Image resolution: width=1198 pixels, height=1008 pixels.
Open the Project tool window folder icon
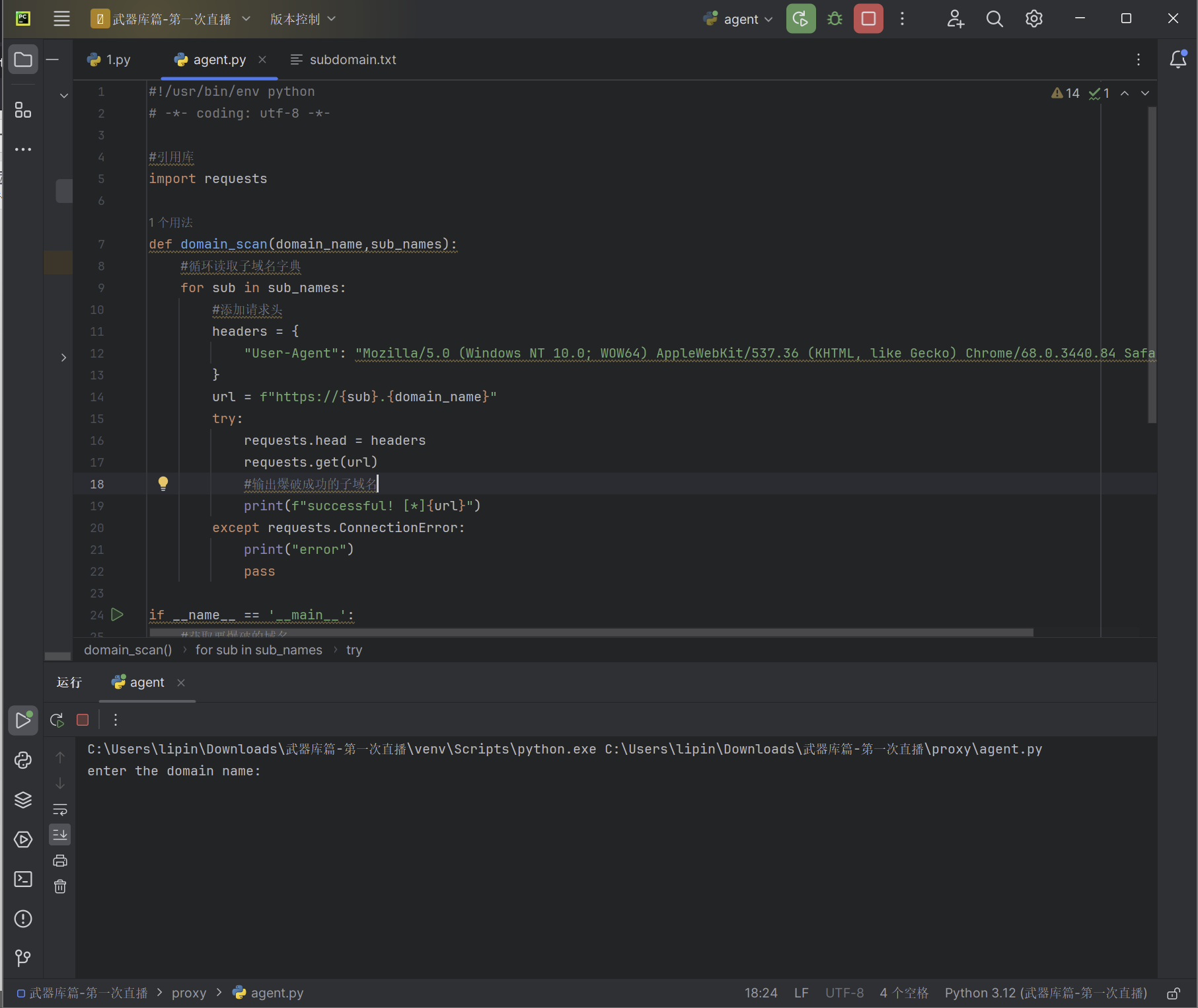pos(23,59)
